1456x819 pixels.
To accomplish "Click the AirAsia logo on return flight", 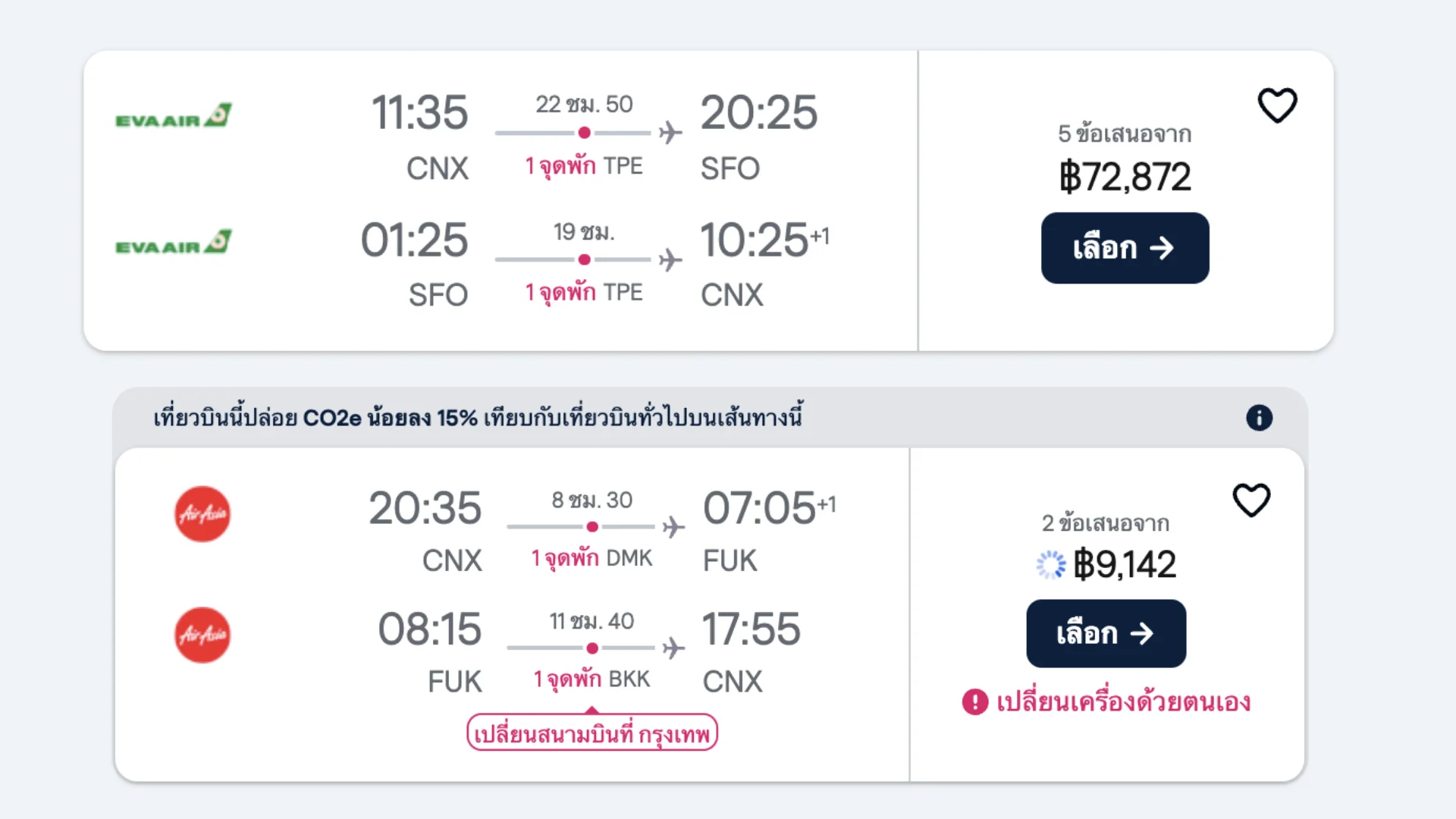I will 202,635.
